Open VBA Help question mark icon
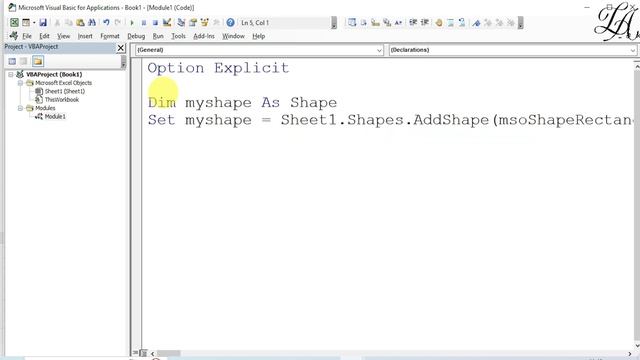This screenshot has height=360, width=640. [x=230, y=22]
